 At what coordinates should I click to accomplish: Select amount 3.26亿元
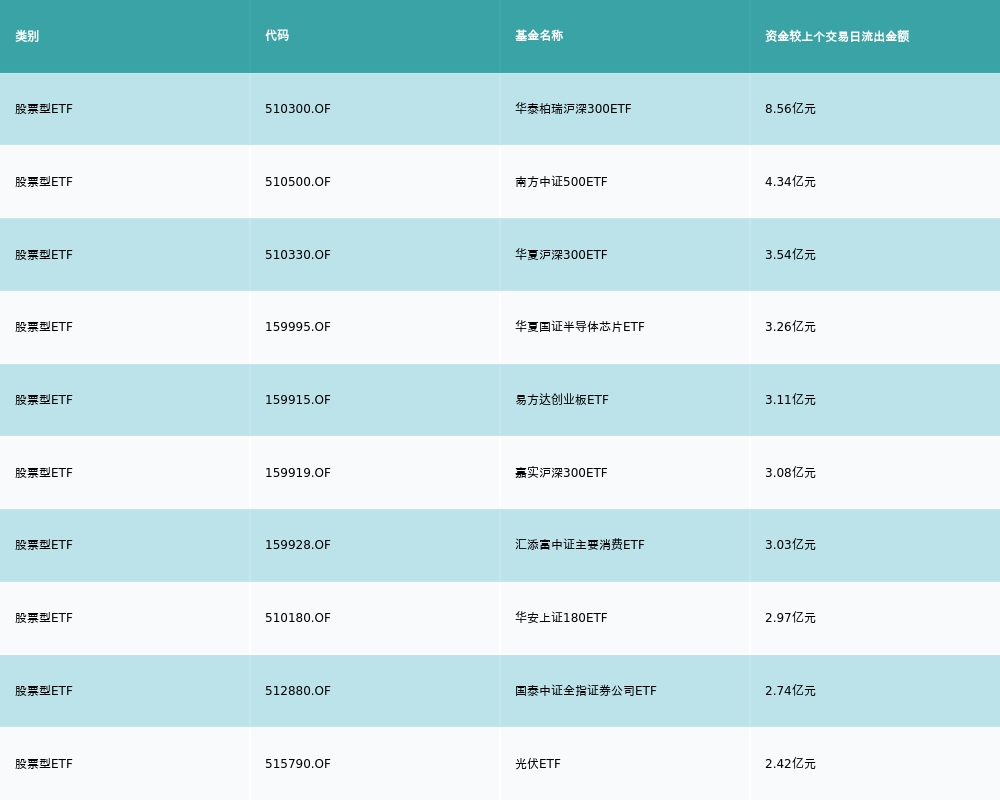click(790, 327)
